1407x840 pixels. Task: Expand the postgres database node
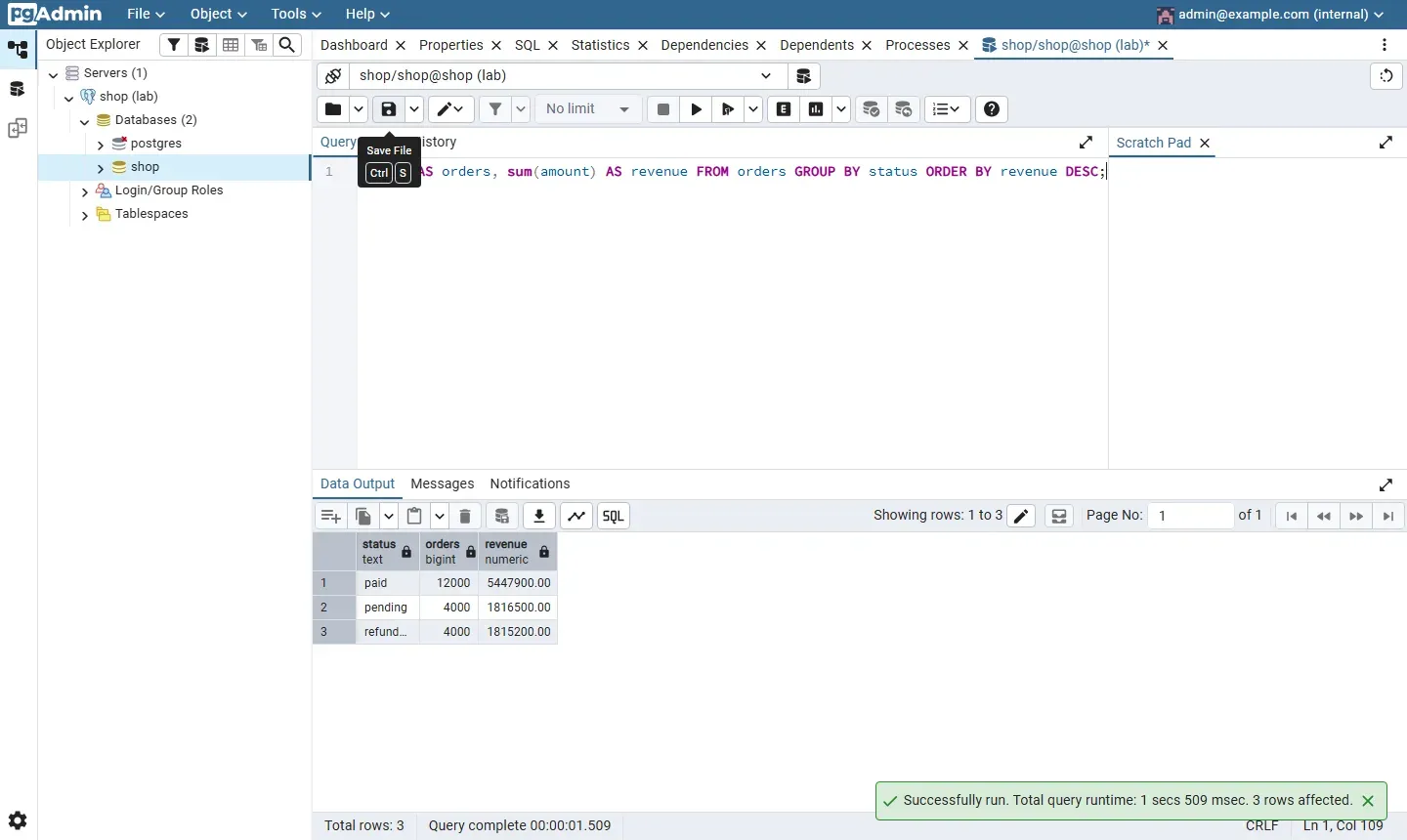pos(101,145)
